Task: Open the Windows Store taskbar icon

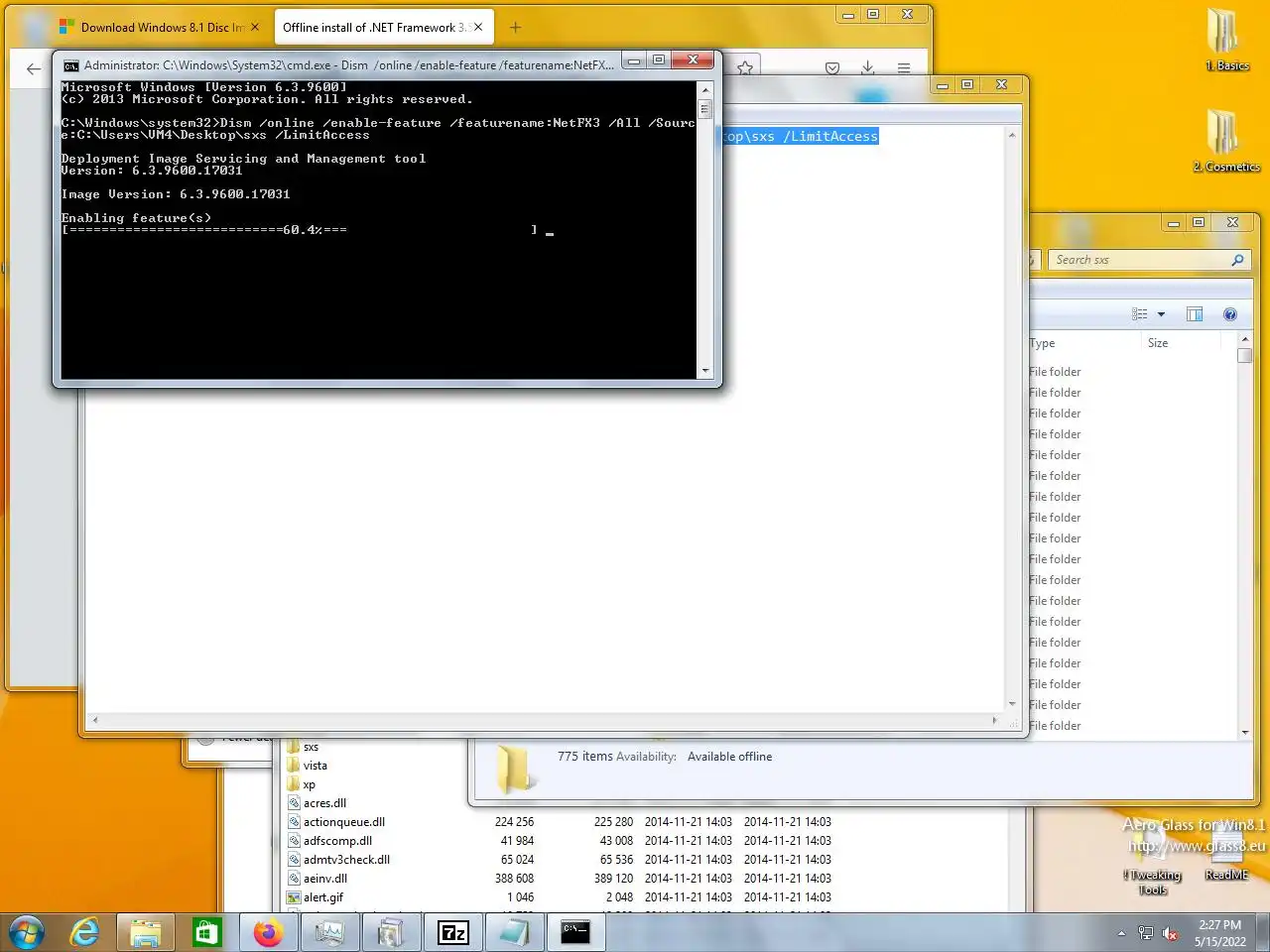Action: pos(206,933)
